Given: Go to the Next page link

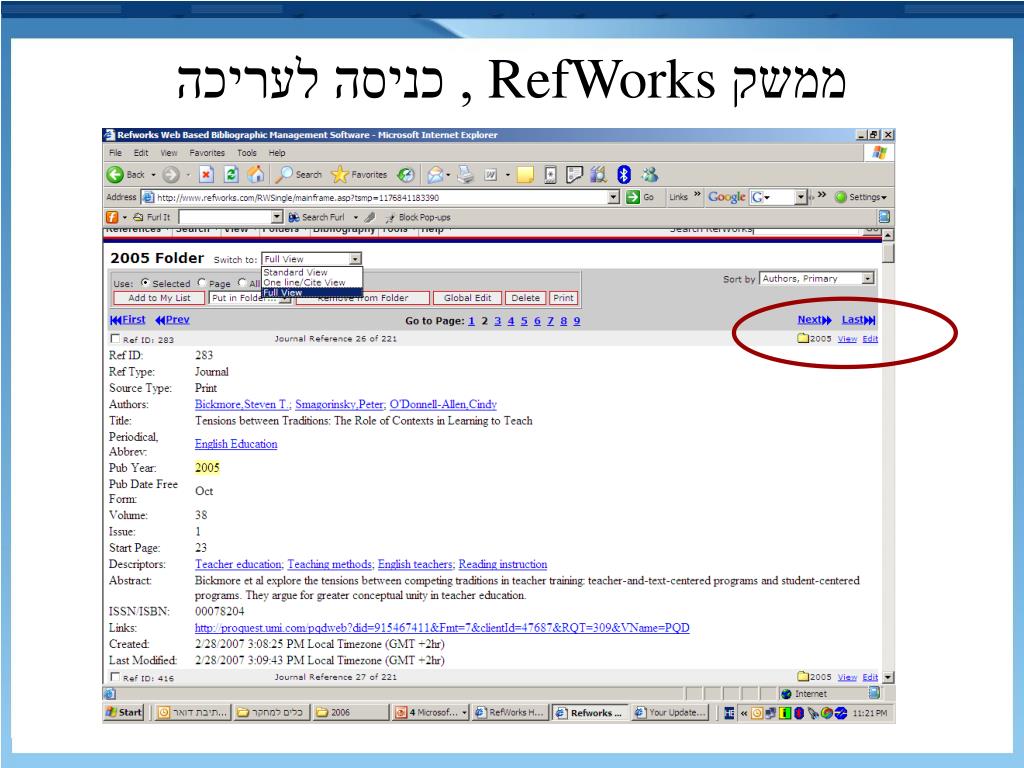Looking at the screenshot, I should [x=814, y=319].
